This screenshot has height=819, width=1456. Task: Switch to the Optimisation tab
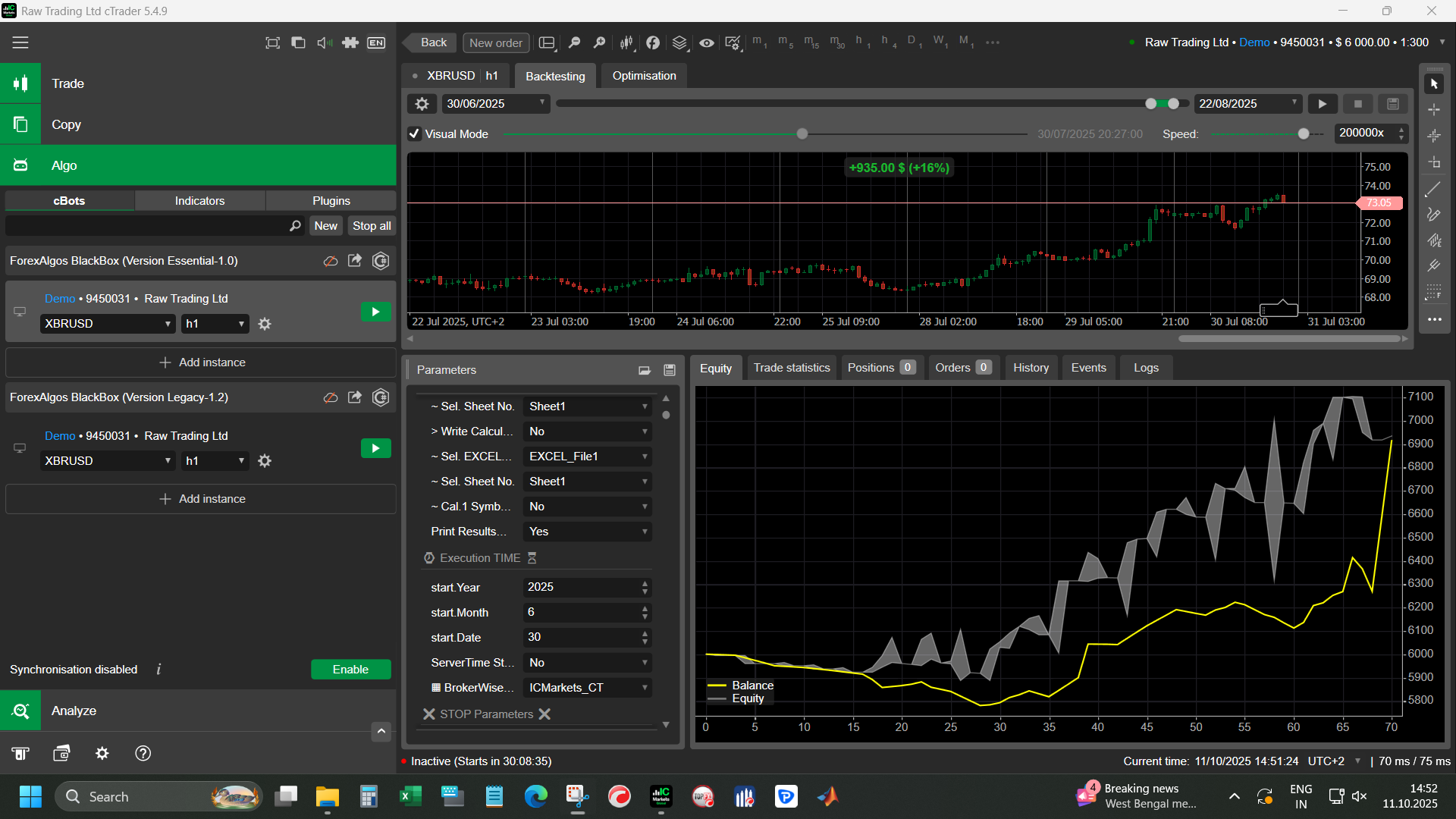point(644,76)
